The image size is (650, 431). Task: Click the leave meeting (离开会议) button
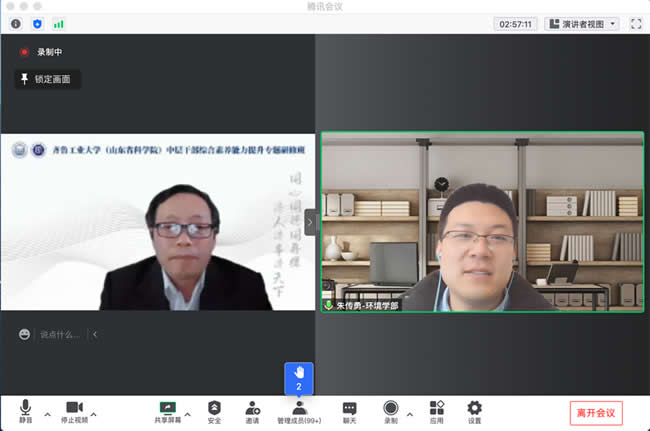(x=597, y=412)
